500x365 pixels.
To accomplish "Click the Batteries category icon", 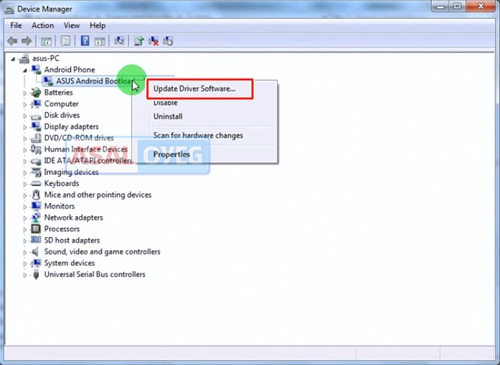I will coord(36,92).
